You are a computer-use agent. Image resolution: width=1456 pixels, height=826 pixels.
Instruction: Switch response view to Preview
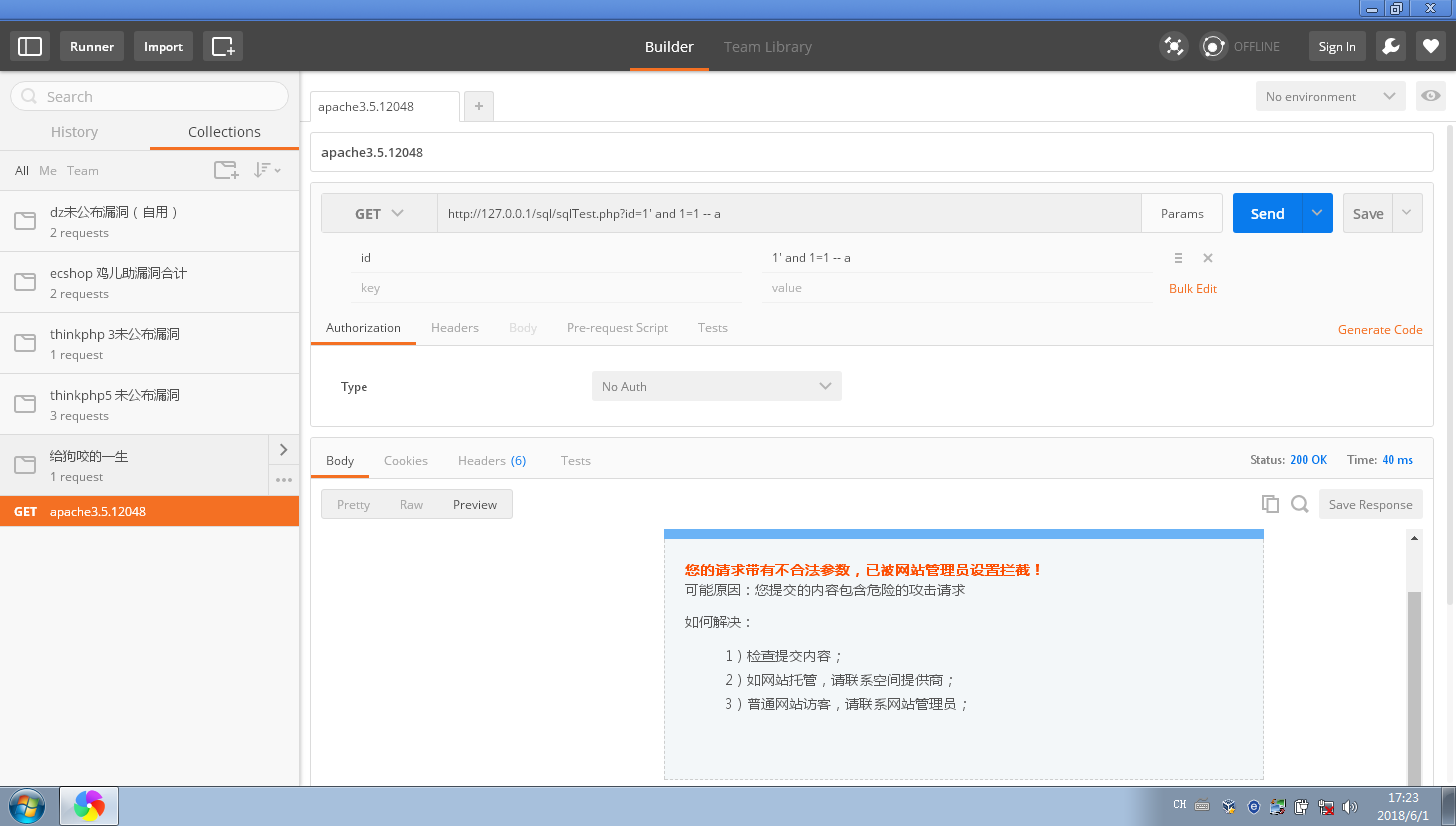coord(475,504)
